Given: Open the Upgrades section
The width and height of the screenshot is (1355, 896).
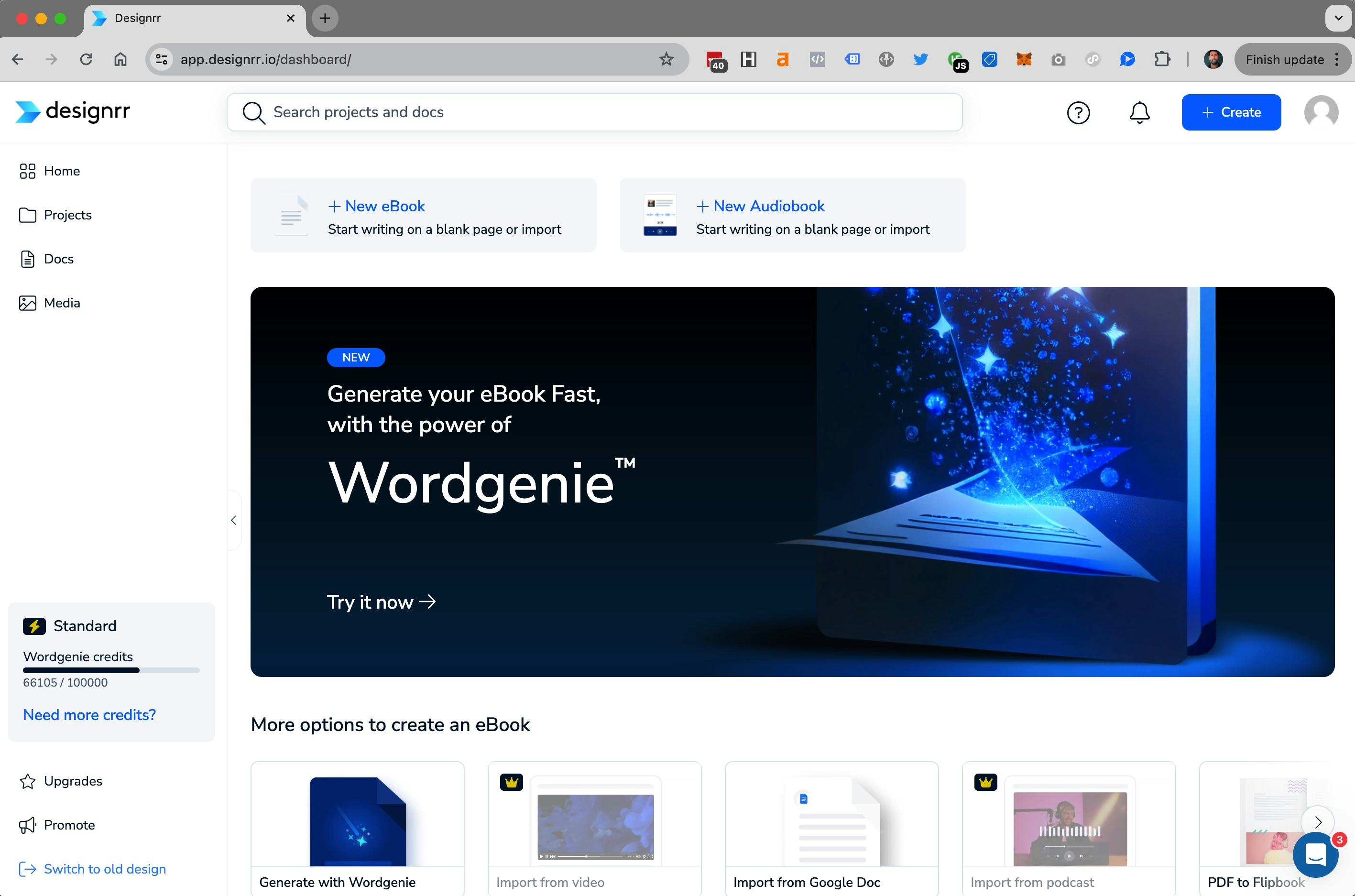Looking at the screenshot, I should 73,781.
